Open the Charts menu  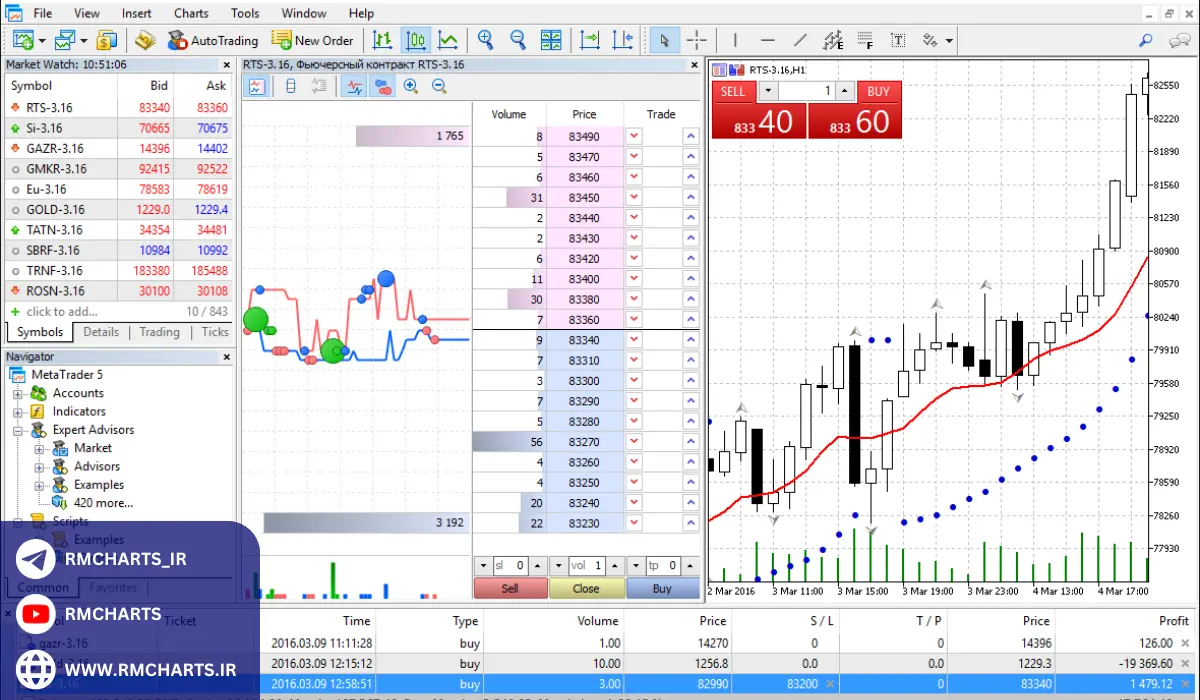point(191,13)
